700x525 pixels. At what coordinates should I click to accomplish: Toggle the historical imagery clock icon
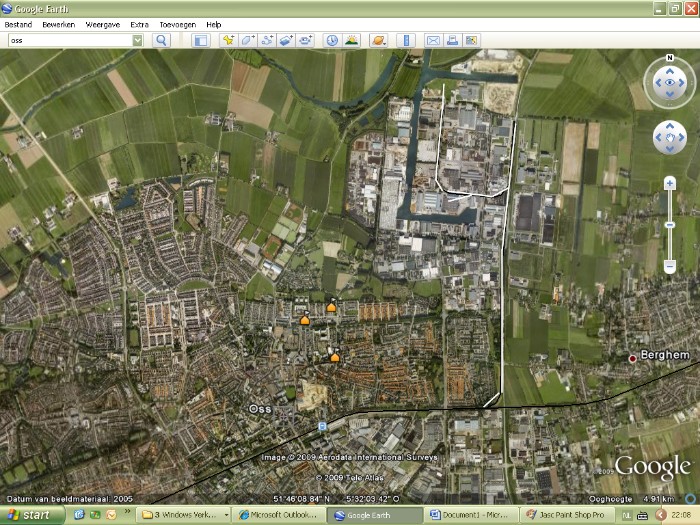click(x=332, y=40)
